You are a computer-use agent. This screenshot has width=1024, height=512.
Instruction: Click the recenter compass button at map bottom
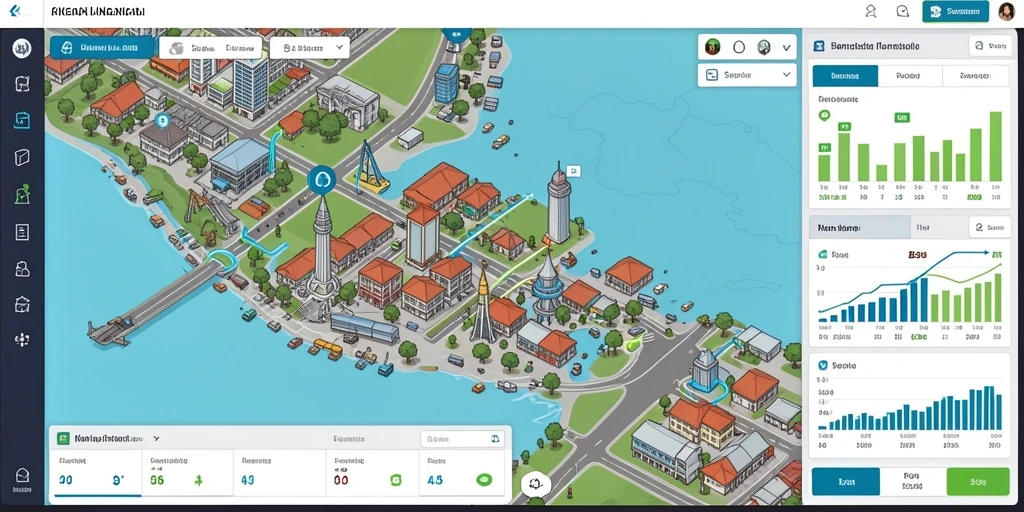click(x=536, y=485)
